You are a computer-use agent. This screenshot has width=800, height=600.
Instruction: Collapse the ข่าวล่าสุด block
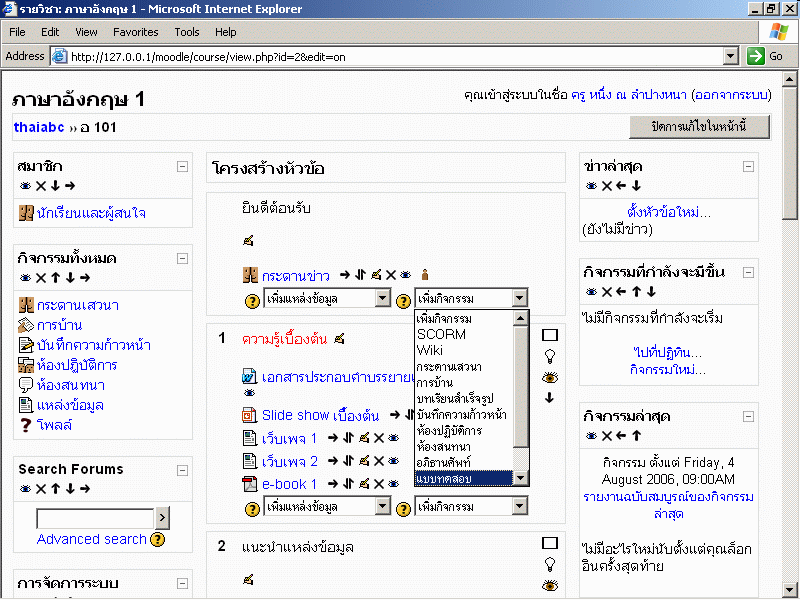tap(748, 167)
